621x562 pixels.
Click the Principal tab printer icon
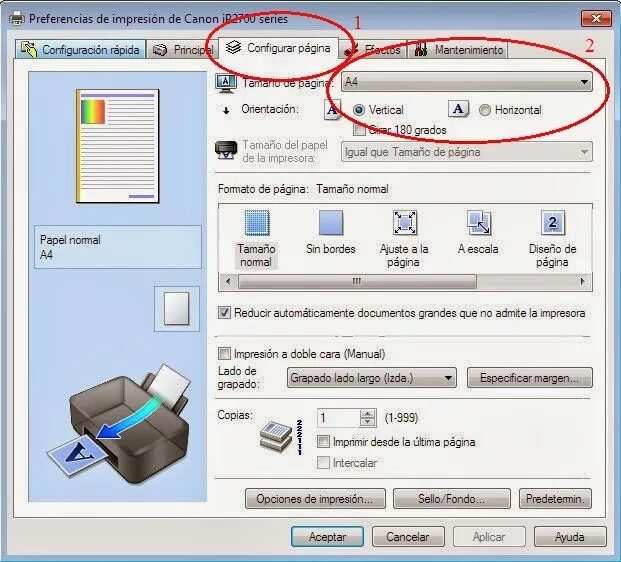pos(160,50)
